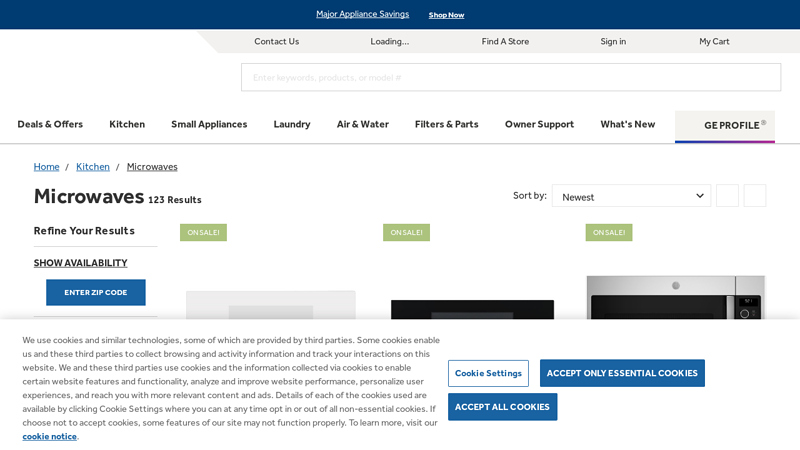
Task: Follow the cookie notice link
Action: (50, 436)
